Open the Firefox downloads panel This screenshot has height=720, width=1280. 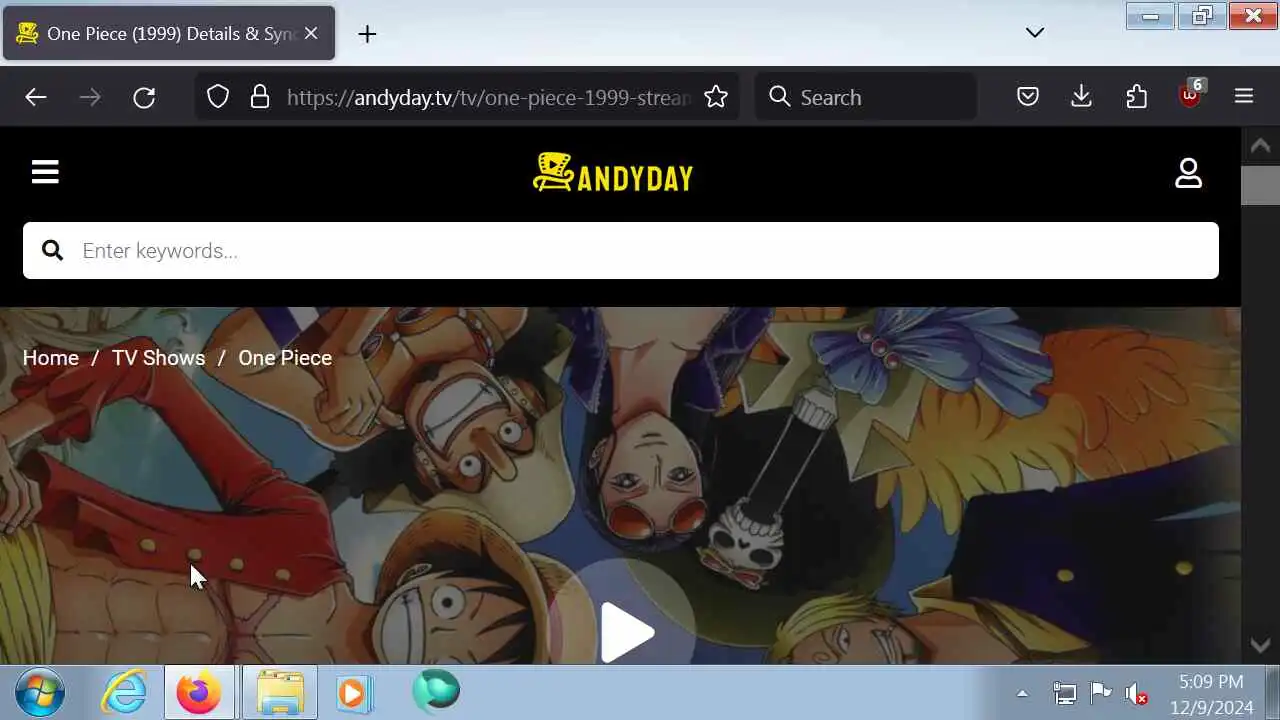(1081, 97)
